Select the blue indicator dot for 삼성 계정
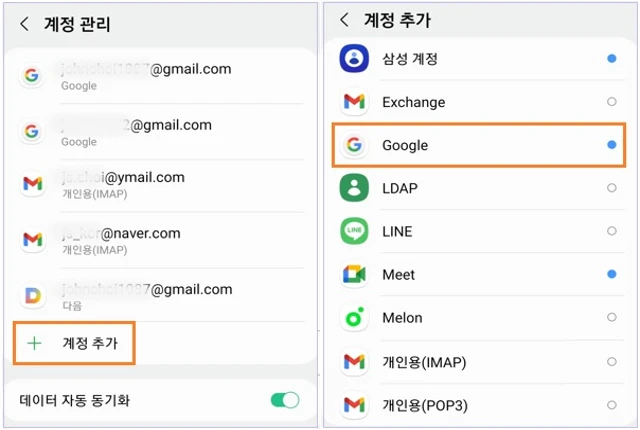Image resolution: width=640 pixels, height=430 pixels. coord(611,58)
